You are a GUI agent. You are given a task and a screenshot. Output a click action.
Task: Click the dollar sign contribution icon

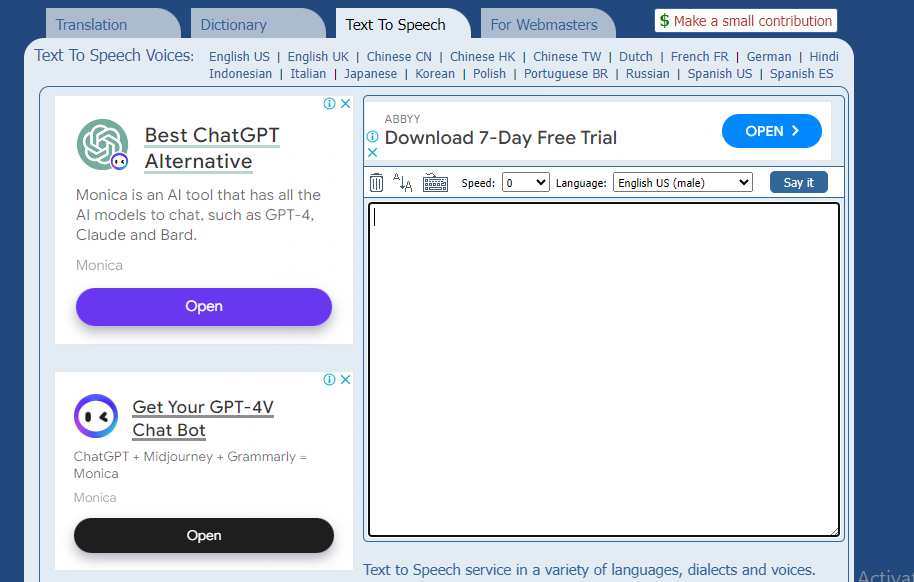[663, 19]
